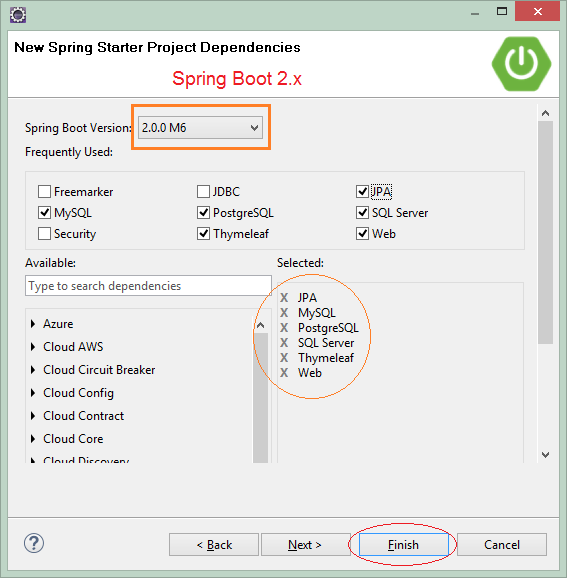
Task: Enable the Freemarker checkbox
Action: [44, 192]
